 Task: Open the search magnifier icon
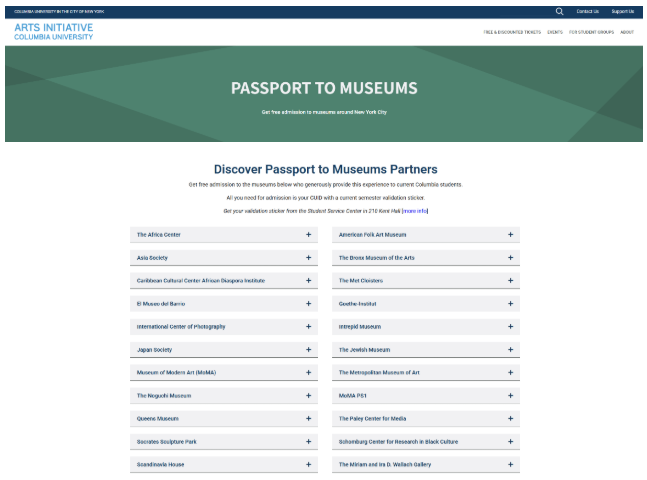tap(559, 12)
